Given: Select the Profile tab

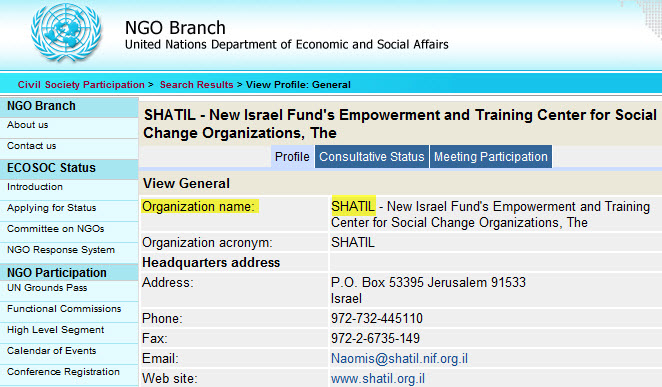Looking at the screenshot, I should (x=292, y=157).
